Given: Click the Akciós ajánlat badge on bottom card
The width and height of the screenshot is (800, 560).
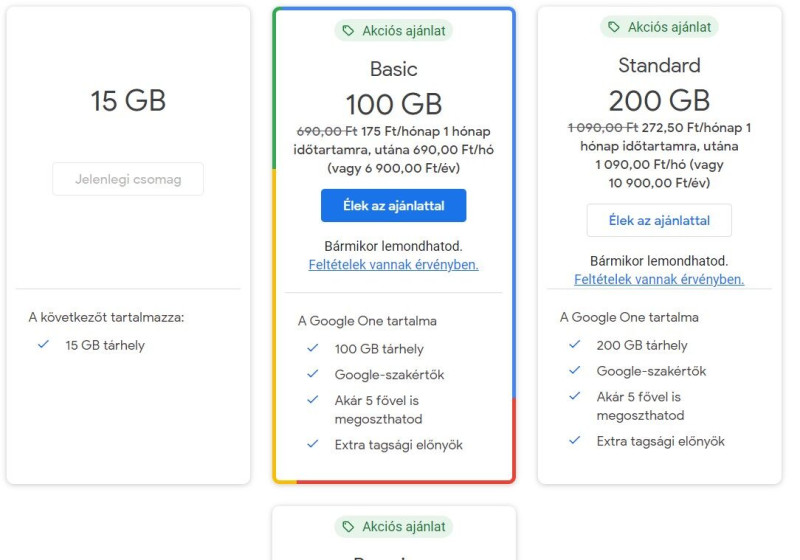Looking at the screenshot, I should coord(393,527).
